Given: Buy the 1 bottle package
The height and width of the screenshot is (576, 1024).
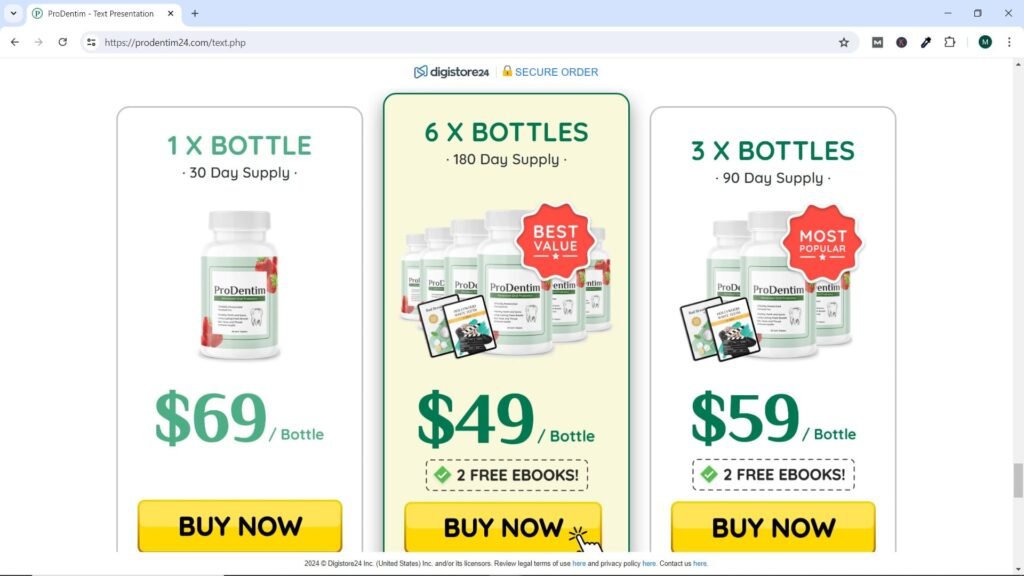Looking at the screenshot, I should [x=240, y=526].
